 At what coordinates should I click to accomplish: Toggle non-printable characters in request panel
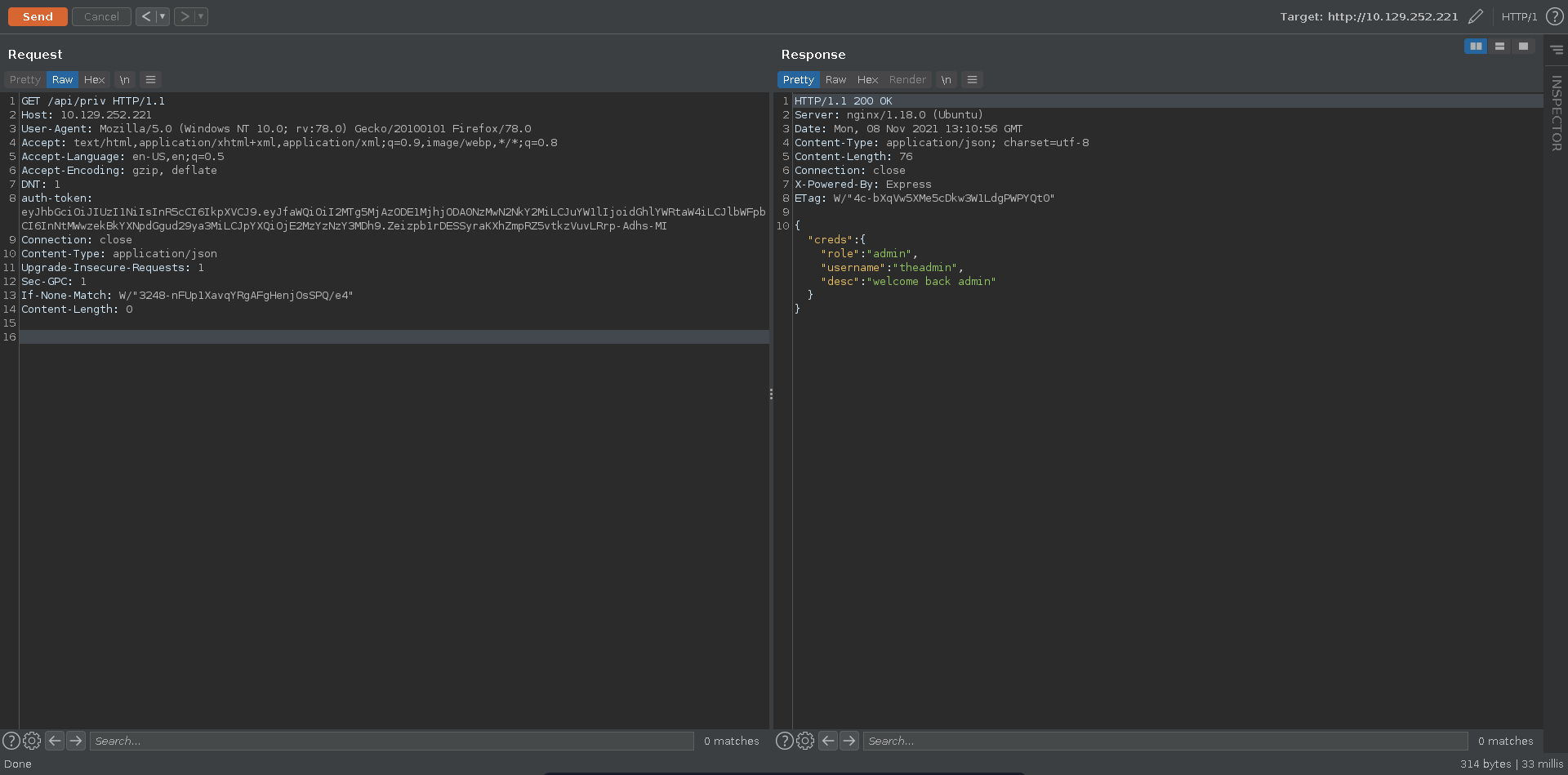(124, 79)
